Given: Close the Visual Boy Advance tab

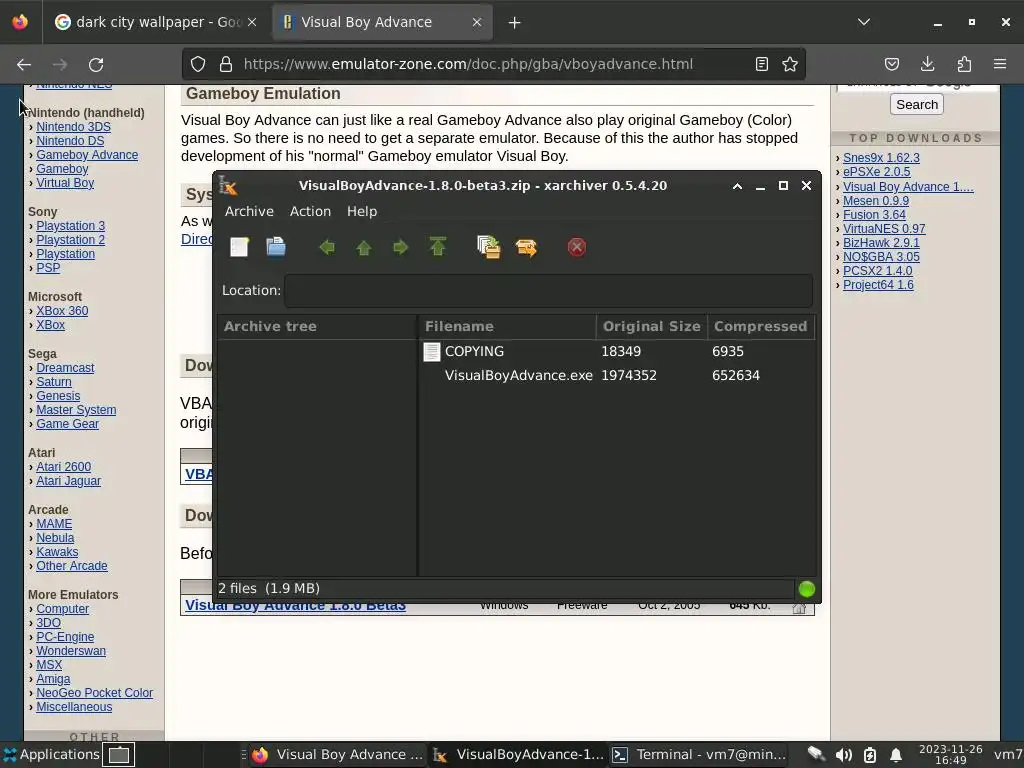Looking at the screenshot, I should pos(477,22).
